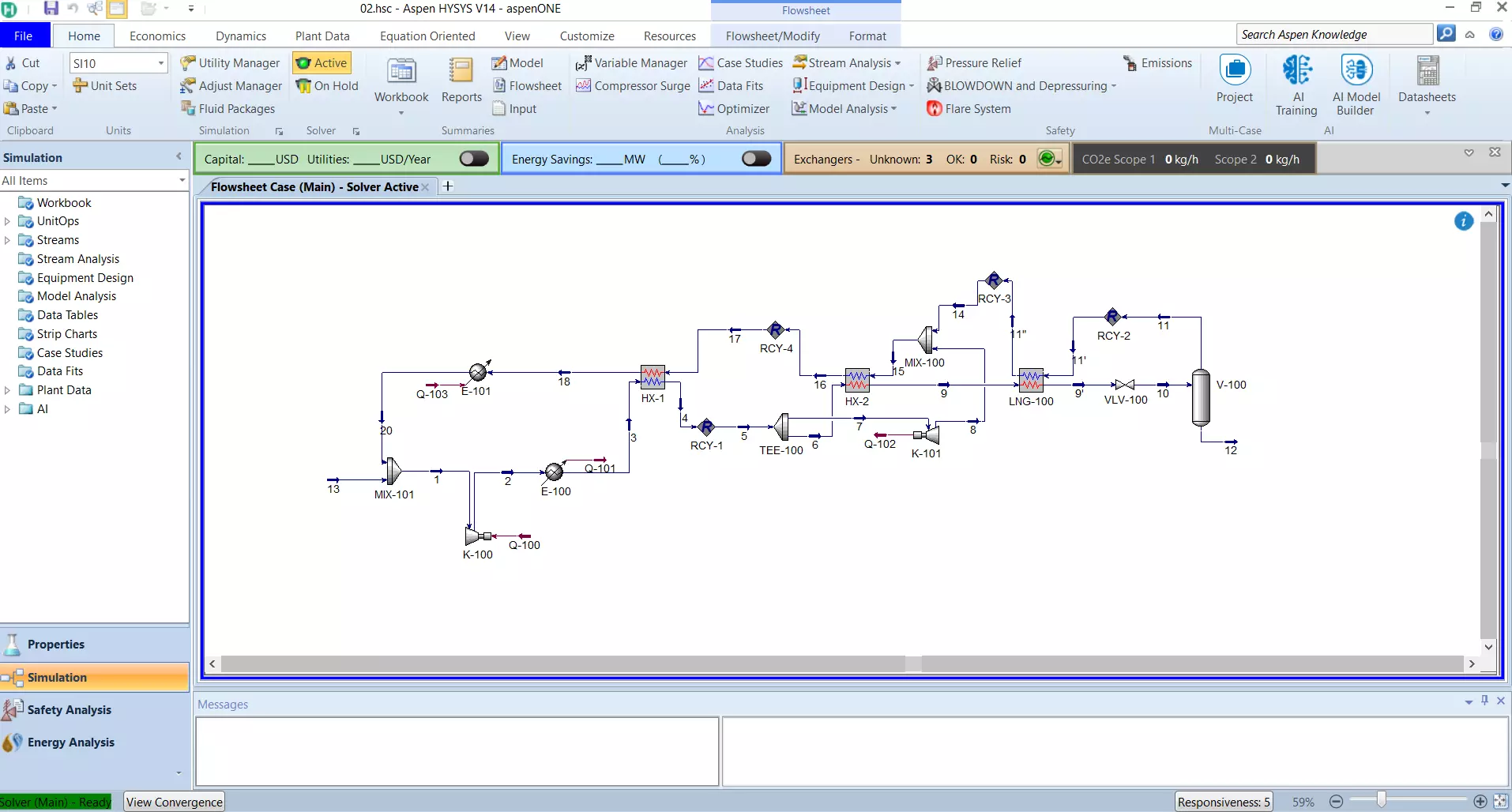The height and width of the screenshot is (812, 1512).
Task: Click the Search Aspen Knowledge field
Action: click(1334, 34)
